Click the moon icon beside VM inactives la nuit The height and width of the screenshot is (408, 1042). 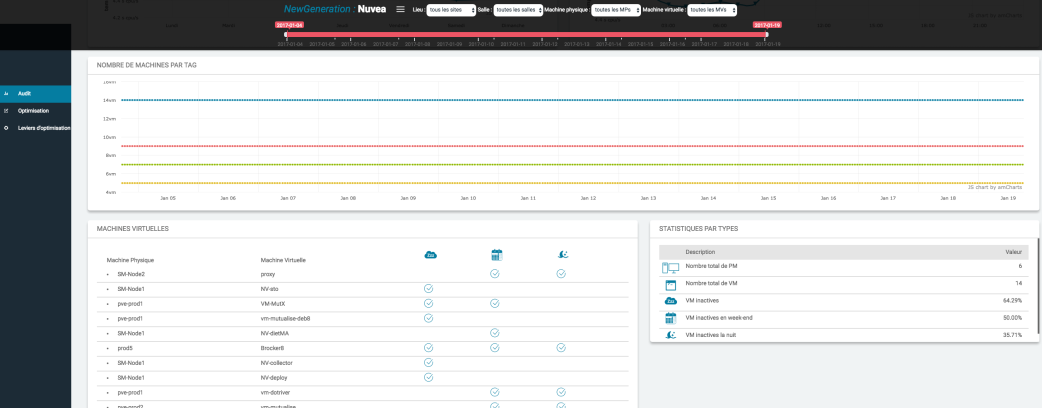pos(671,335)
